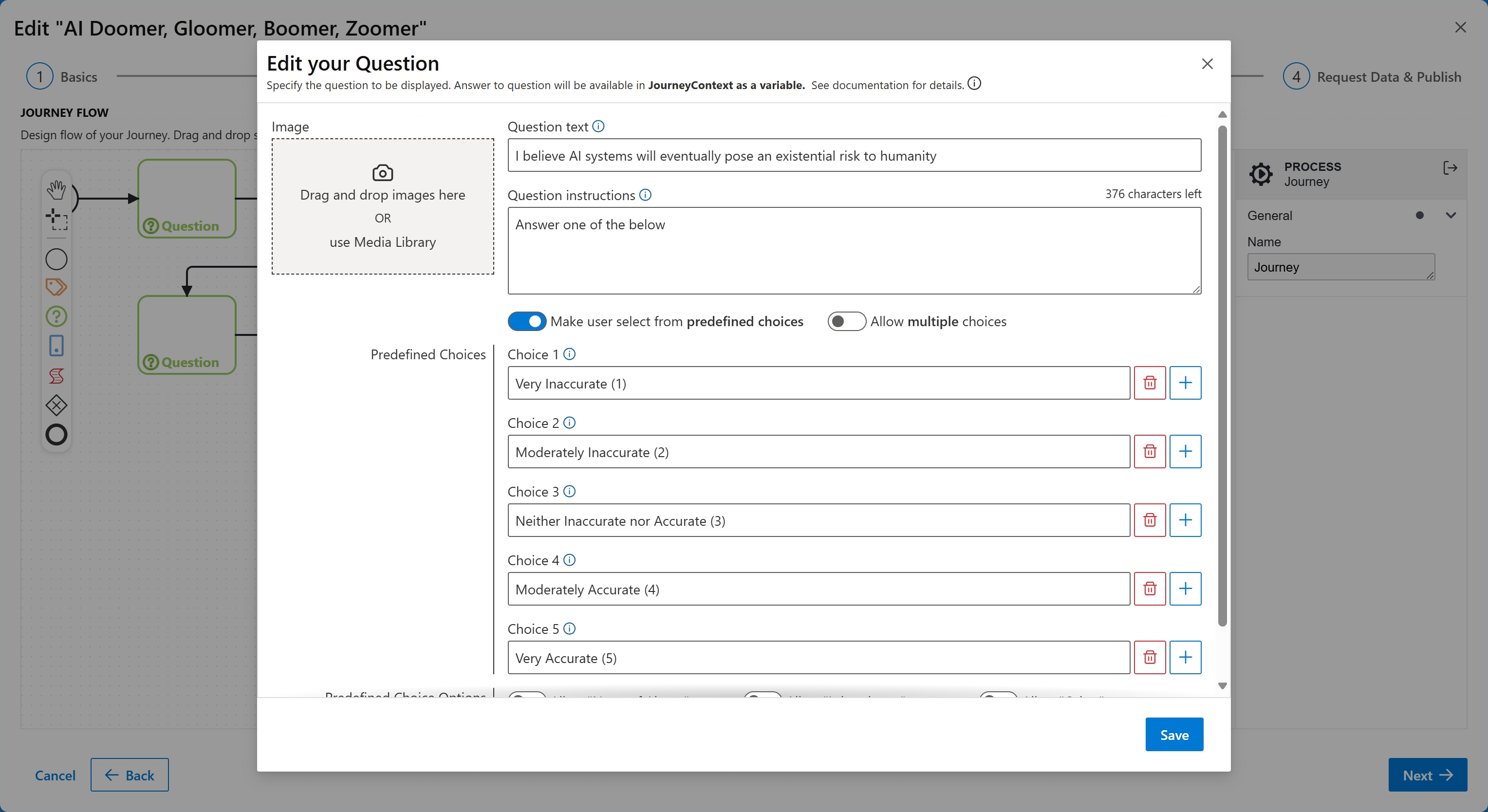The image size is (1488, 812).
Task: Click plus button beside Moderately Inaccurate choice
Action: (x=1185, y=452)
